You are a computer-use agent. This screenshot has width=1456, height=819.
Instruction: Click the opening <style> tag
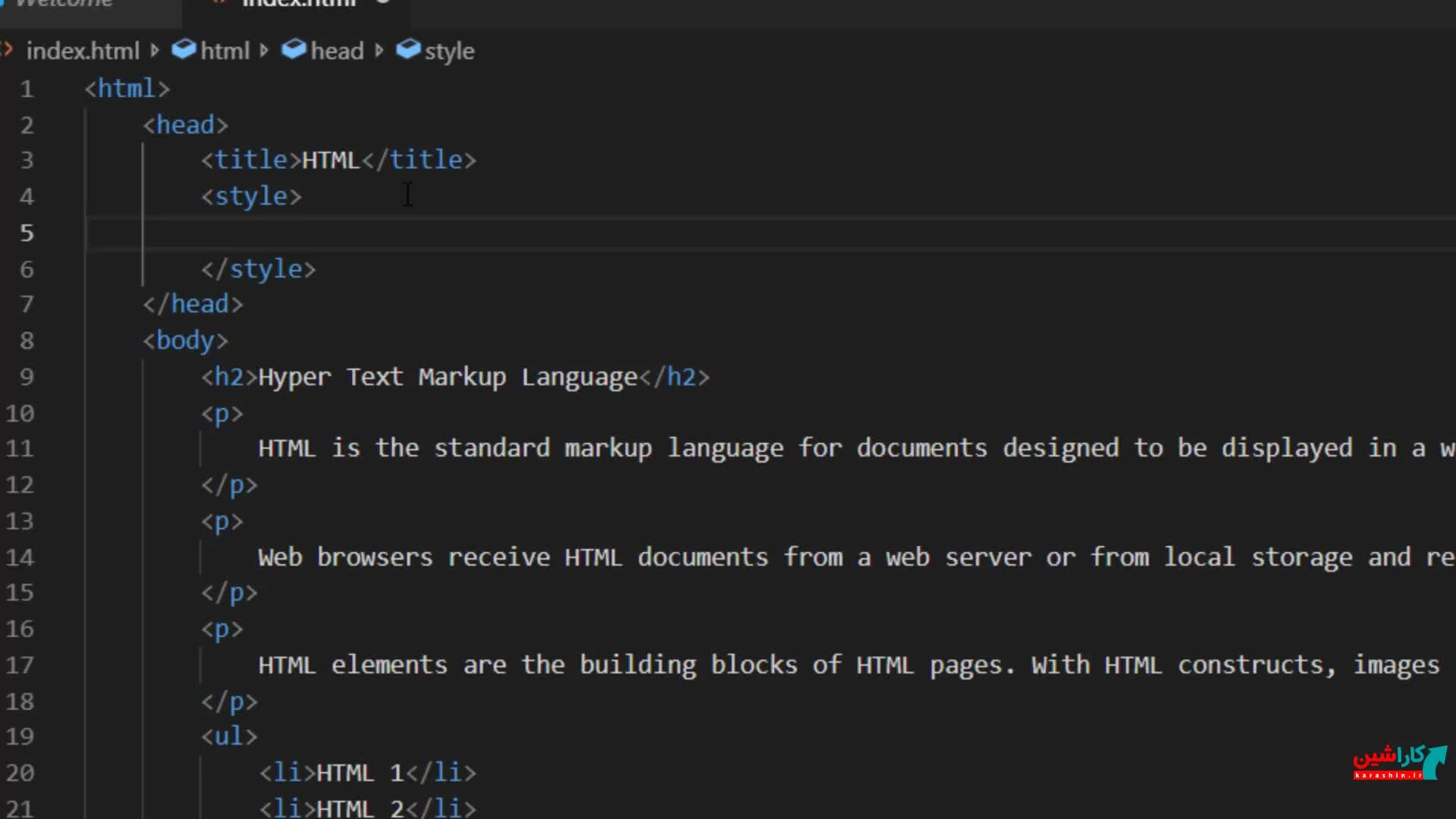tap(252, 196)
